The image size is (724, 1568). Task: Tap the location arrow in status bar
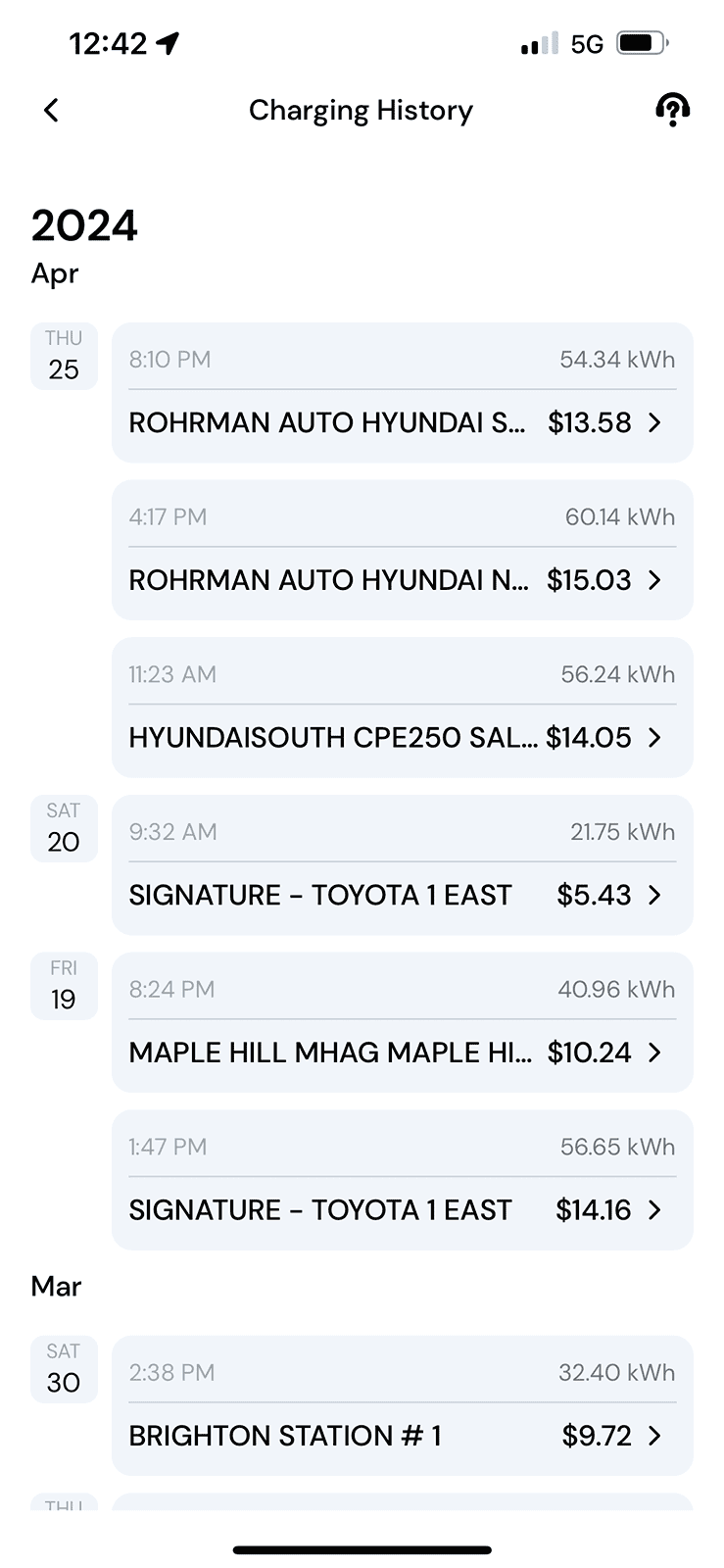[168, 43]
